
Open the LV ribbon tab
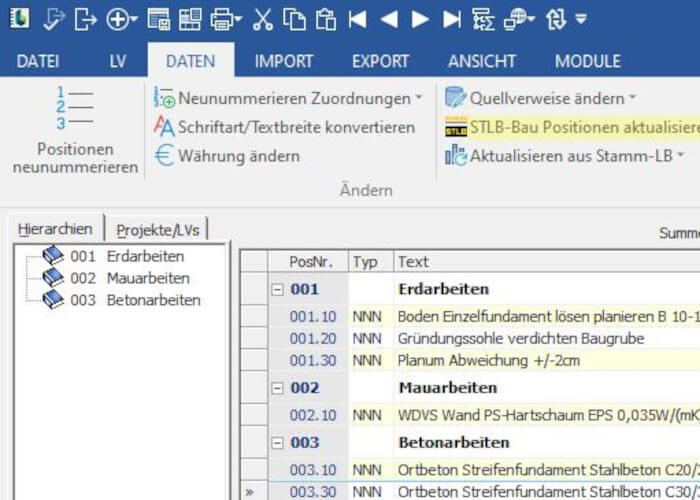click(x=118, y=61)
